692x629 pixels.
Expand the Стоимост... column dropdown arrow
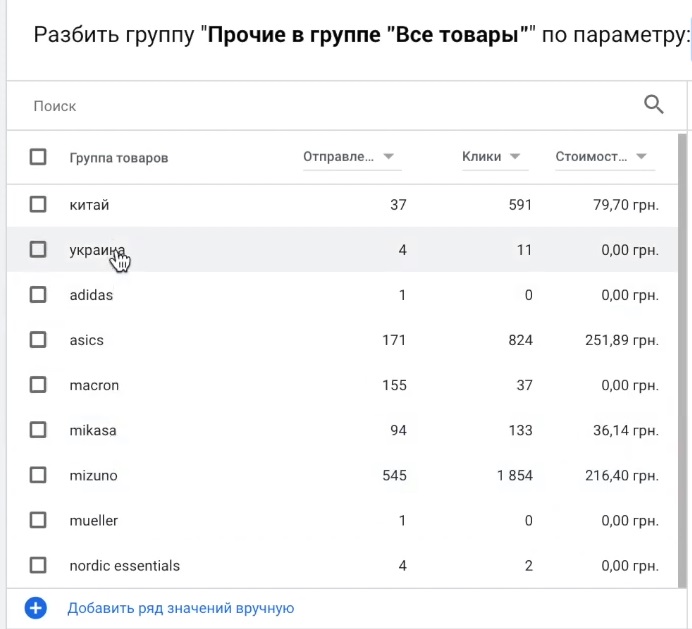[641, 156]
